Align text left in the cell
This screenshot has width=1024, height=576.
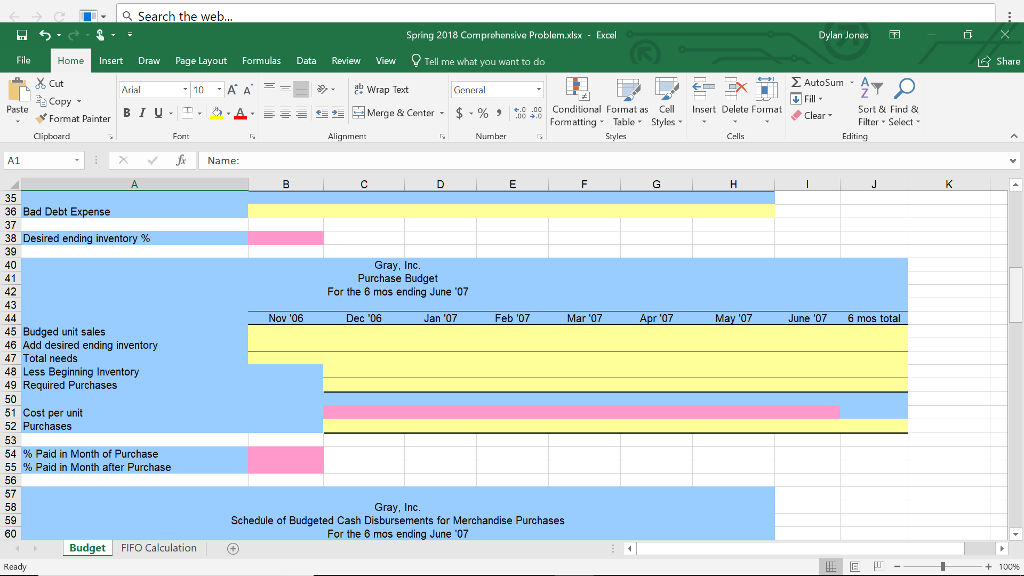[x=269, y=114]
